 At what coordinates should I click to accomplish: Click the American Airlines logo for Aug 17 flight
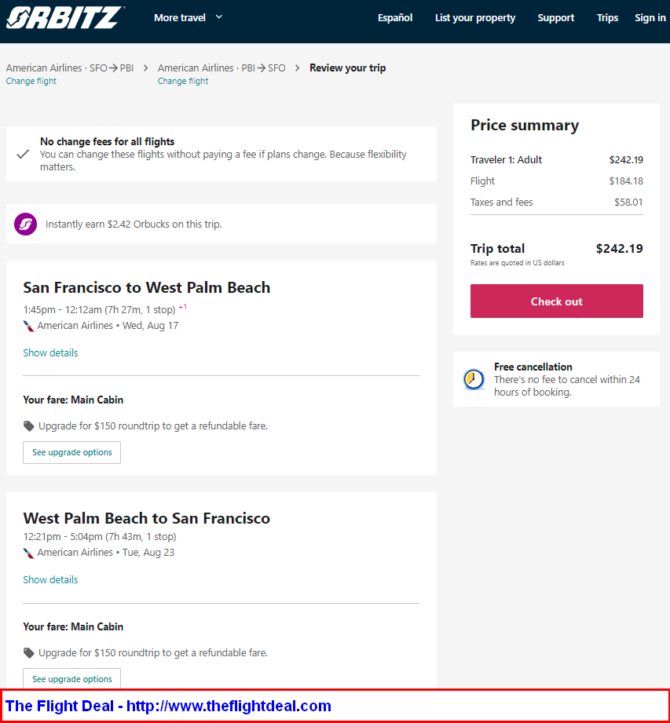(29, 326)
